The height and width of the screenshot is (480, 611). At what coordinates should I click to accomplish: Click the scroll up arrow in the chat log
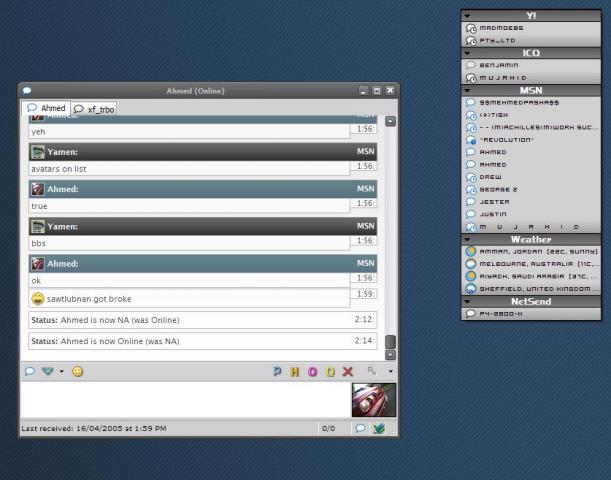point(390,122)
